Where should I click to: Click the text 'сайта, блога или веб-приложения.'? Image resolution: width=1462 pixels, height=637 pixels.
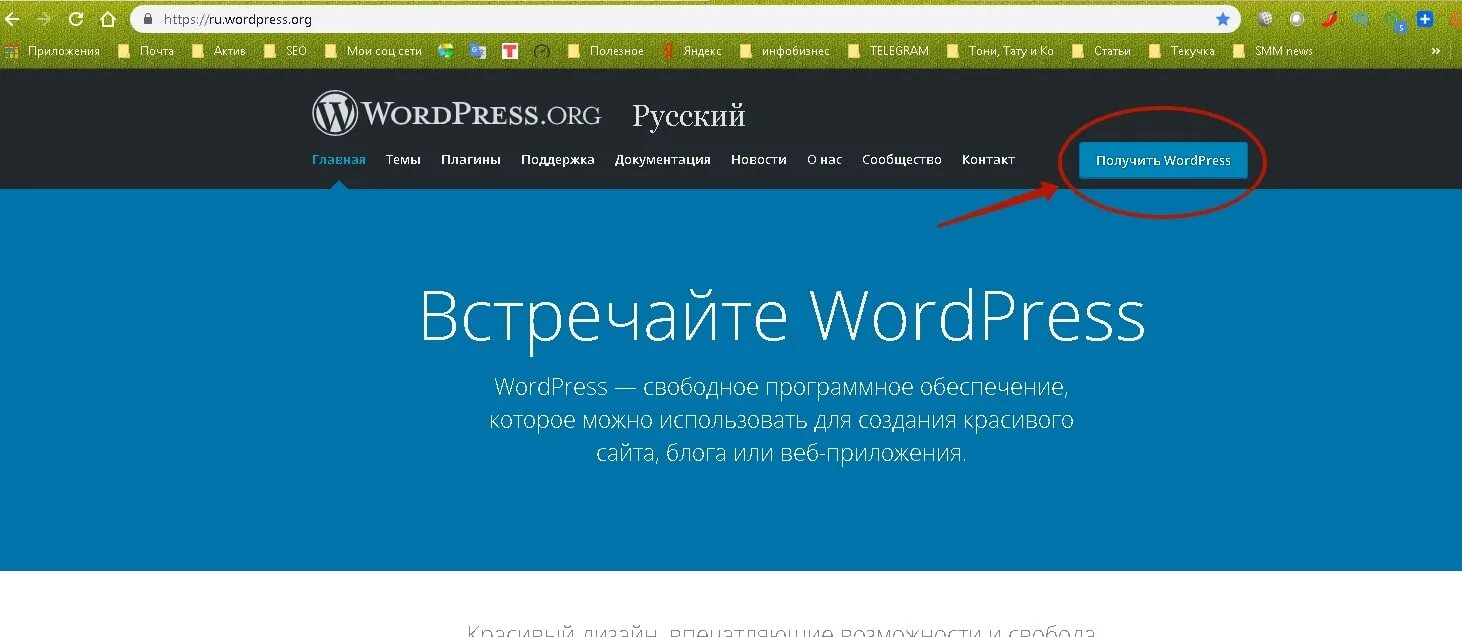(782, 453)
